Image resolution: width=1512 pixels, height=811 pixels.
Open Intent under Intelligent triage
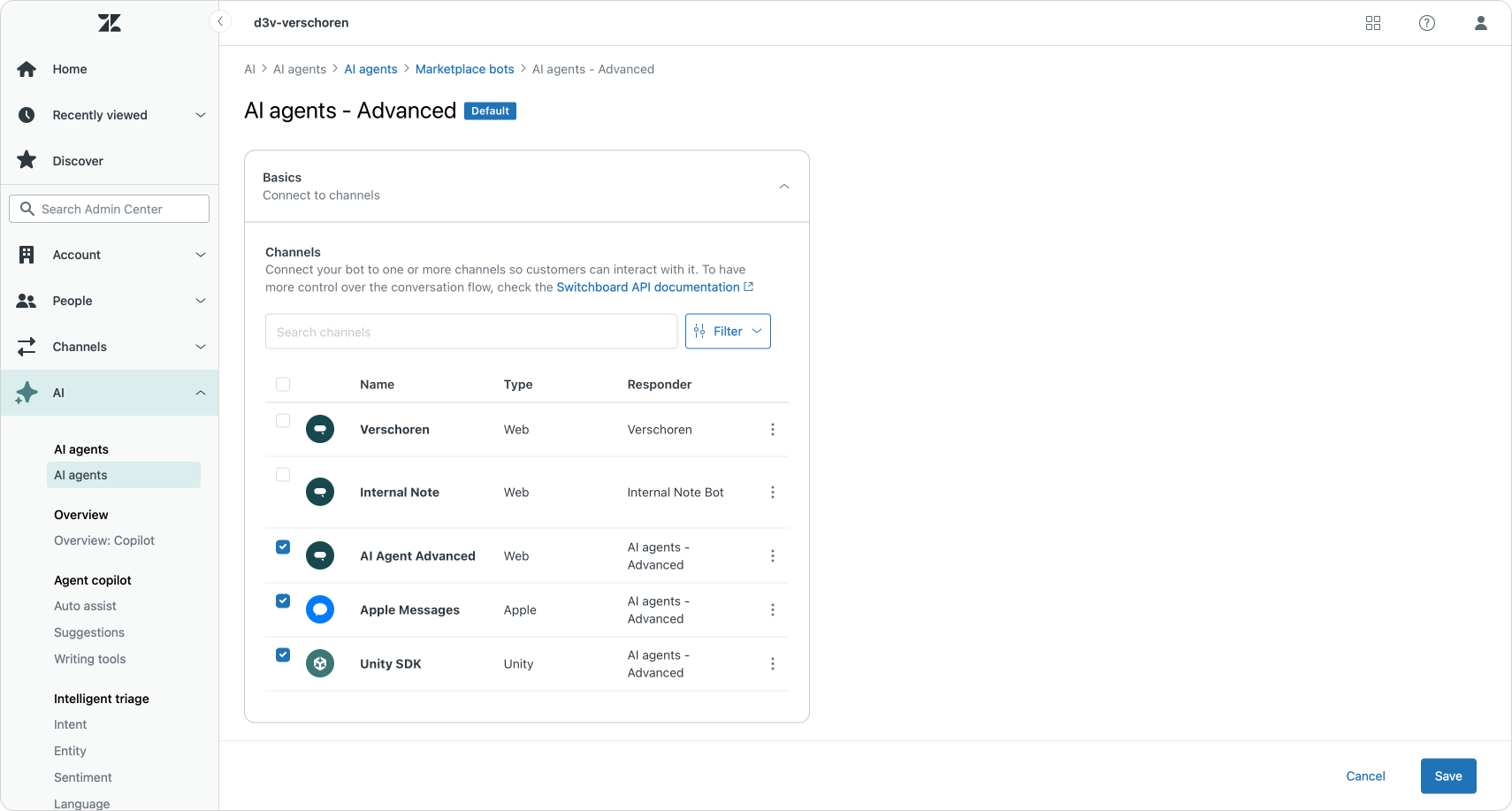tap(71, 724)
